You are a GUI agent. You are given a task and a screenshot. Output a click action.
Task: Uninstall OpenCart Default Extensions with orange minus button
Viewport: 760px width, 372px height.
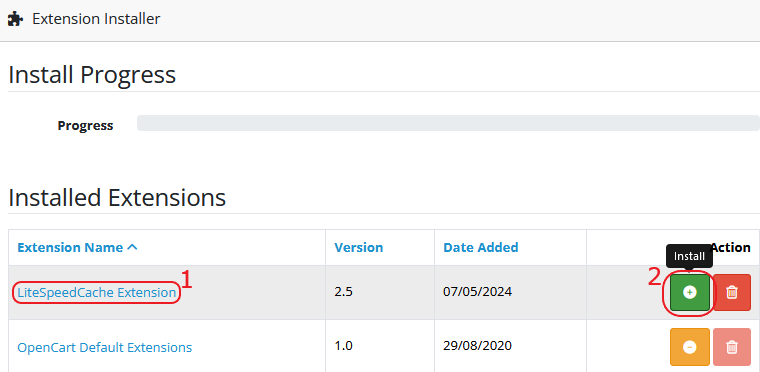[x=690, y=347]
